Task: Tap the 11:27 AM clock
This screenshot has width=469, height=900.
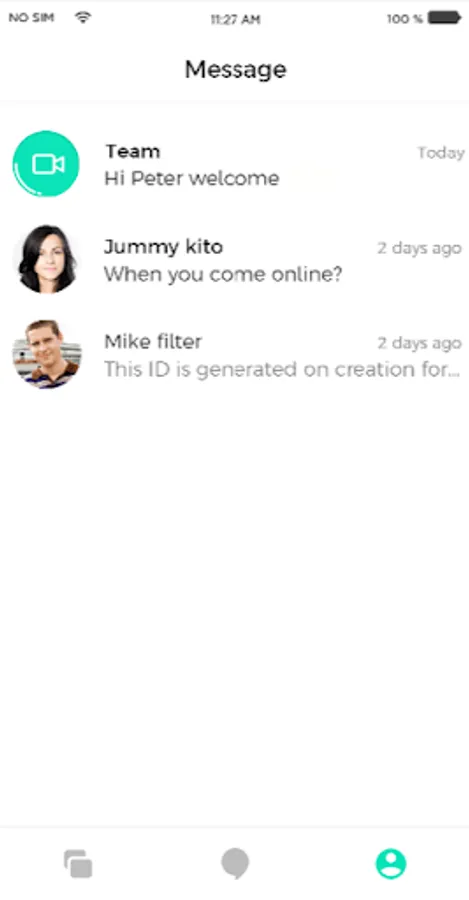Action: 235,19
